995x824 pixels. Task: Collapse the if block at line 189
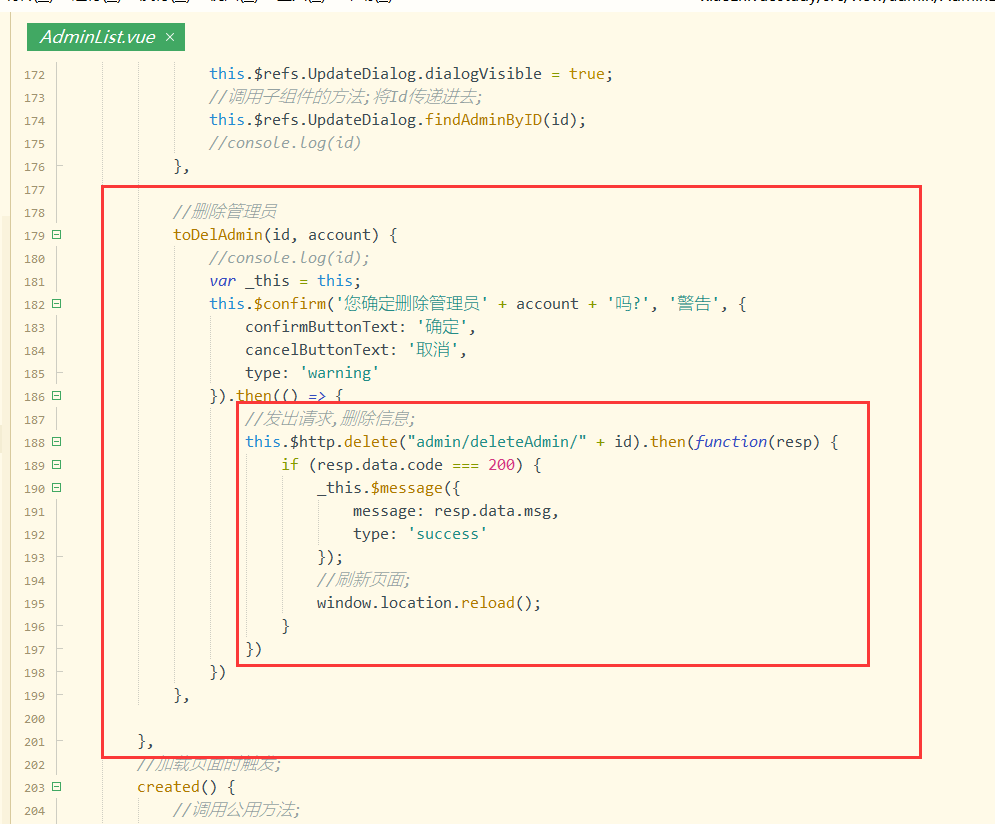56,465
